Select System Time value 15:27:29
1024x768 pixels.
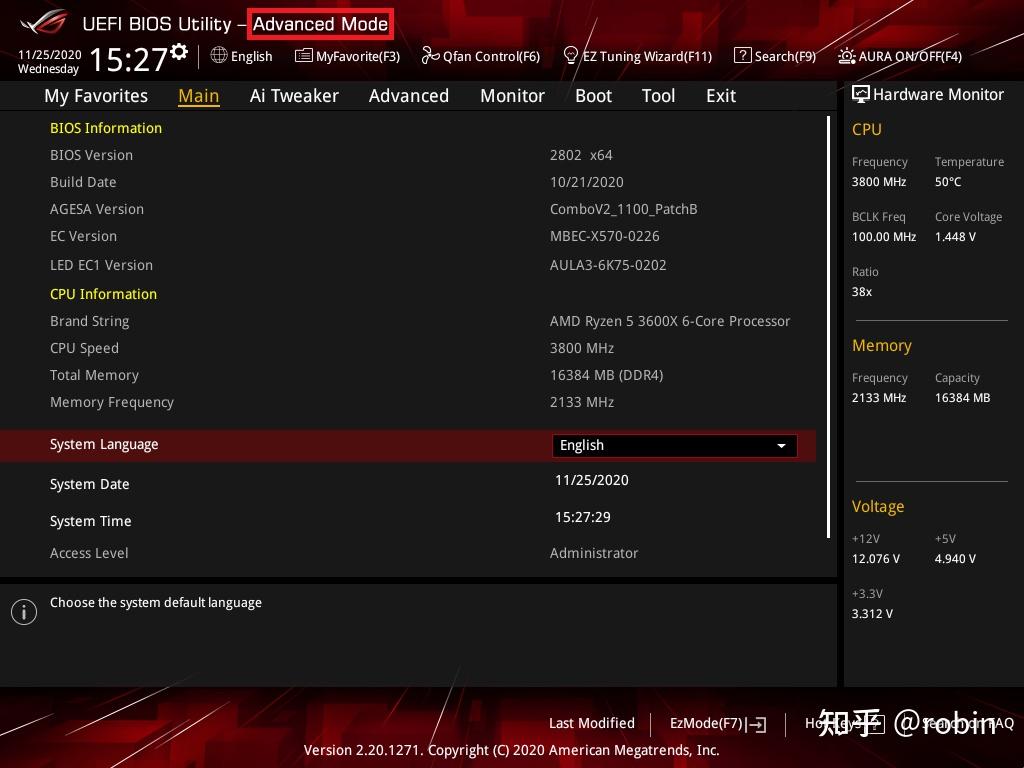click(583, 517)
